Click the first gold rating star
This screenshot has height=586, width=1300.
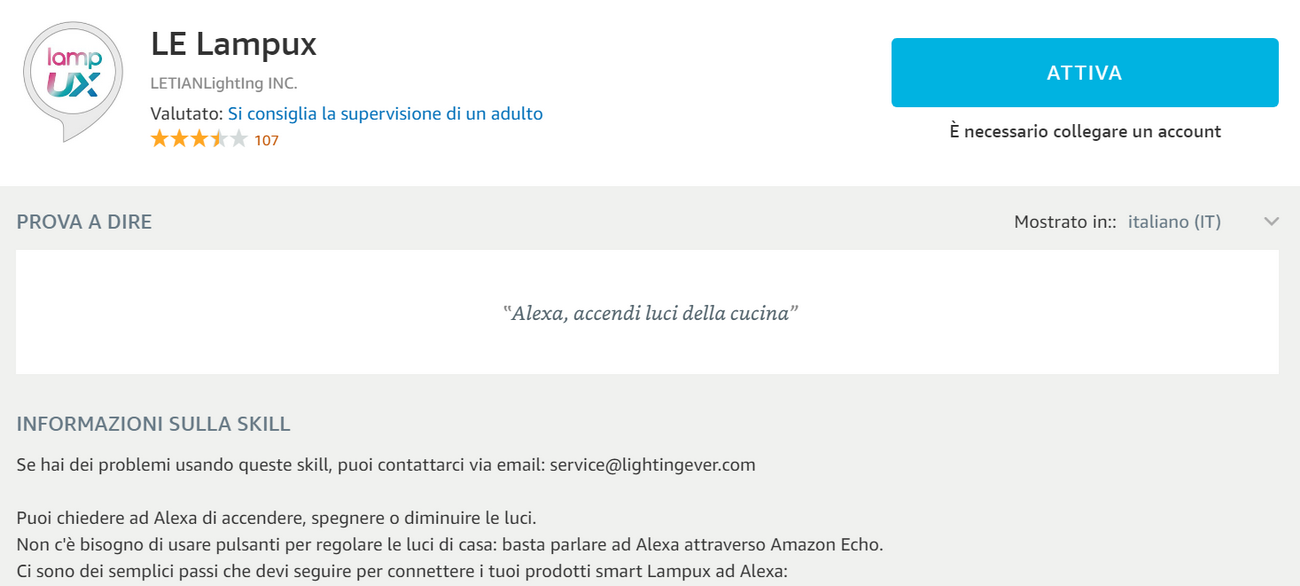coord(159,140)
